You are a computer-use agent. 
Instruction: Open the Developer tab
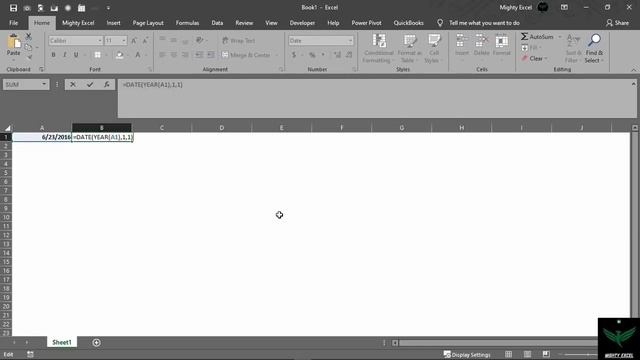(x=302, y=23)
